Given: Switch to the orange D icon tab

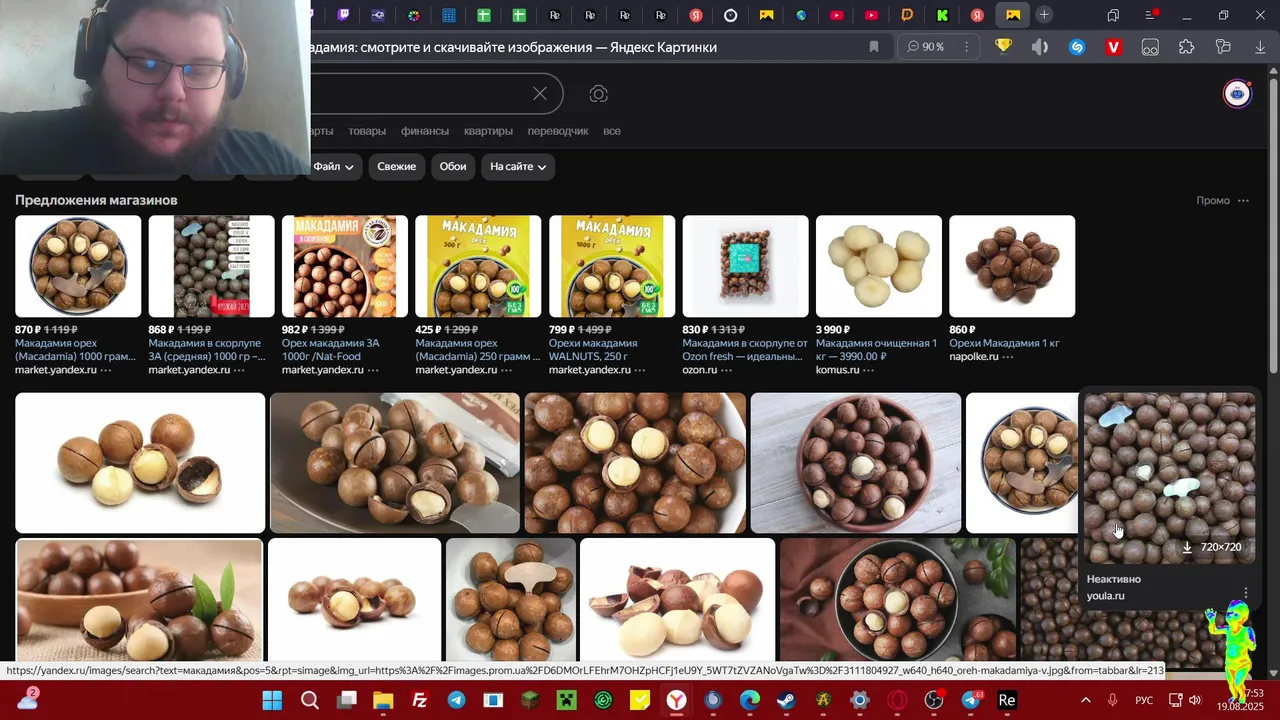Looking at the screenshot, I should click(908, 15).
